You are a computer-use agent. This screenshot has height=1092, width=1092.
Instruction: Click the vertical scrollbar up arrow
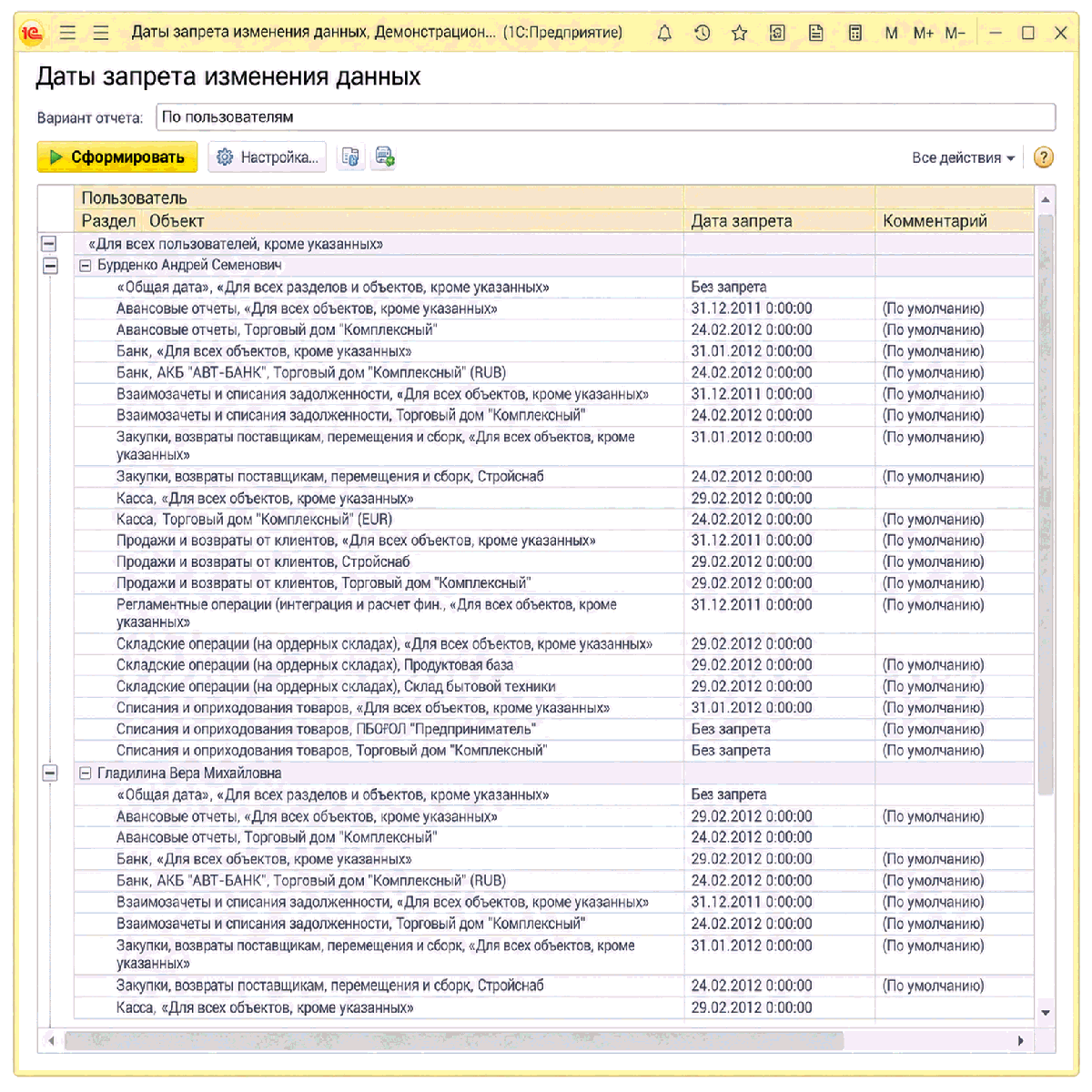(x=1046, y=200)
